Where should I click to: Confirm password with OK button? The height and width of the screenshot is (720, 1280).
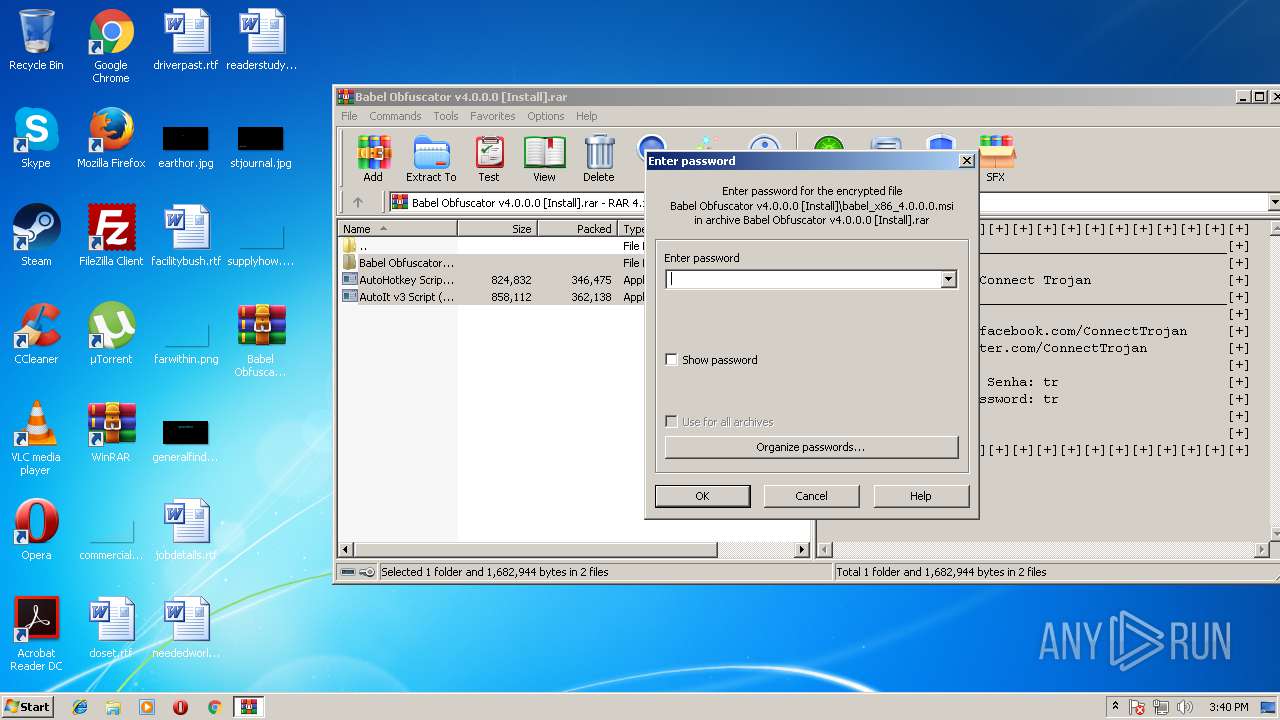702,496
